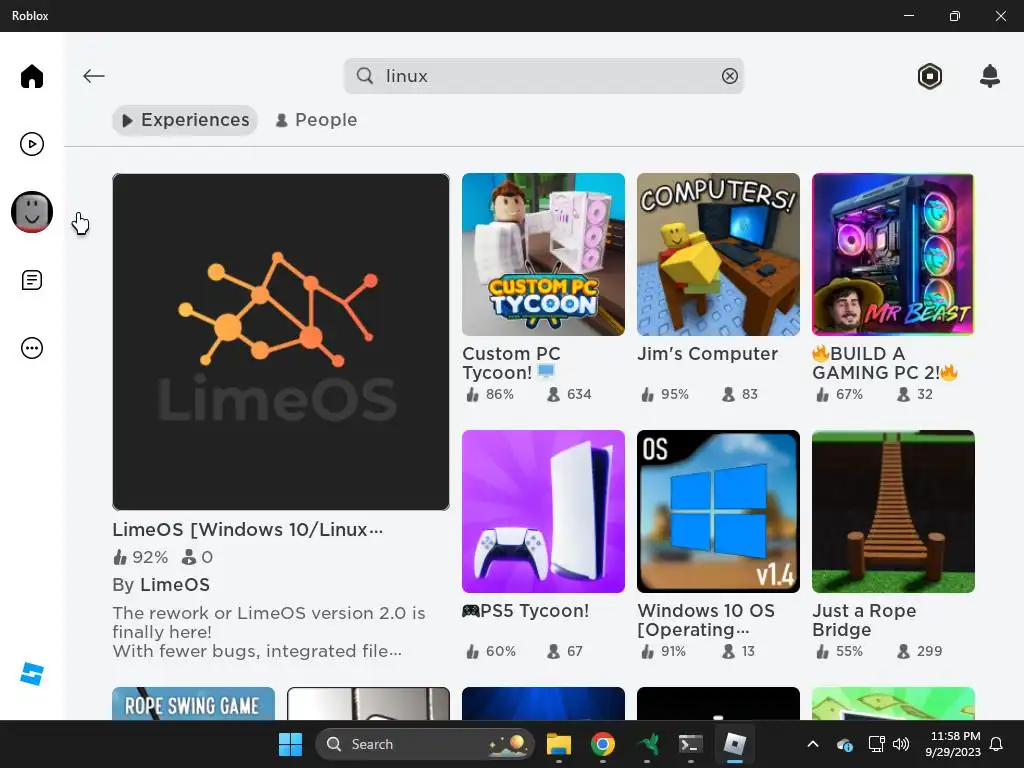Open the Home sidebar icon
The image size is (1024, 768).
click(31, 76)
